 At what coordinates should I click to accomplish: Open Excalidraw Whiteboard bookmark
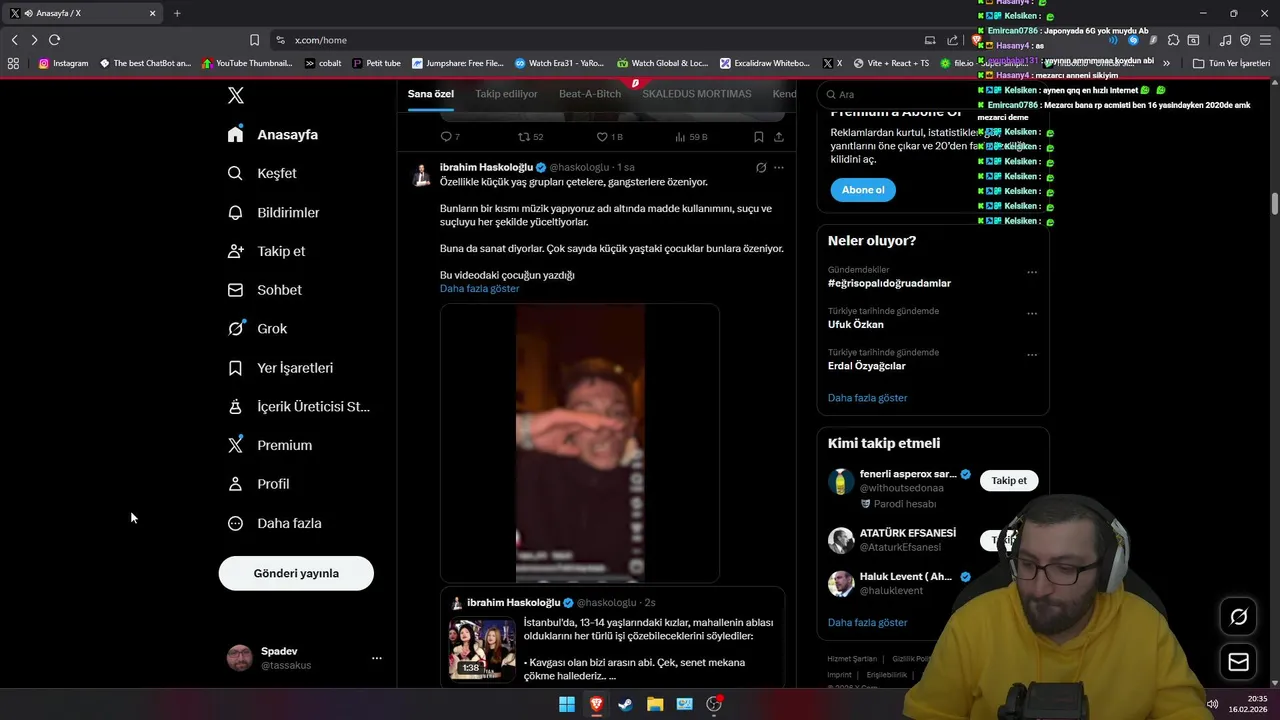point(764,63)
